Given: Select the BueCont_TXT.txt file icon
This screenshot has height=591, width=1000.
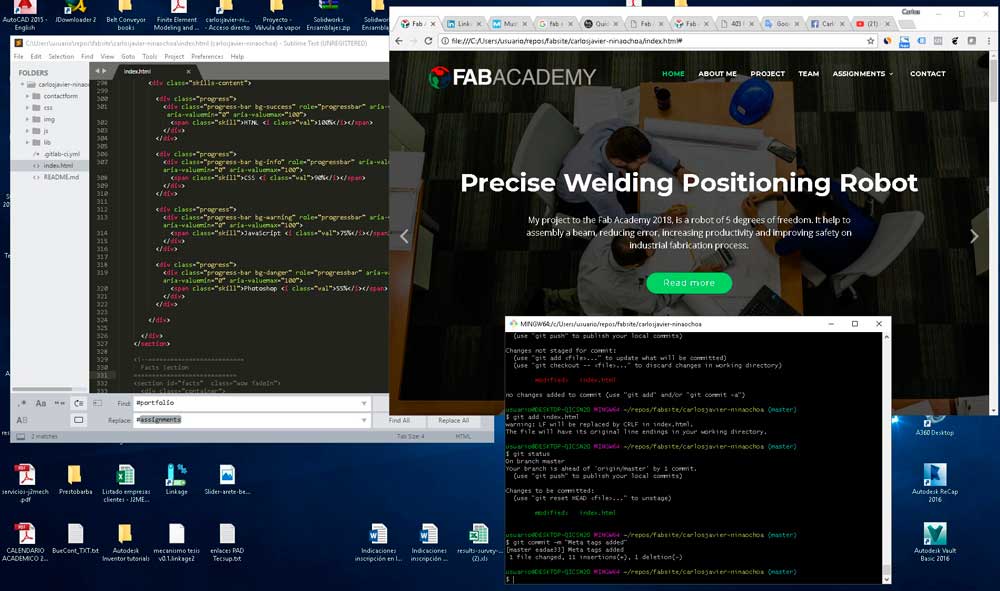Looking at the screenshot, I should [75, 538].
